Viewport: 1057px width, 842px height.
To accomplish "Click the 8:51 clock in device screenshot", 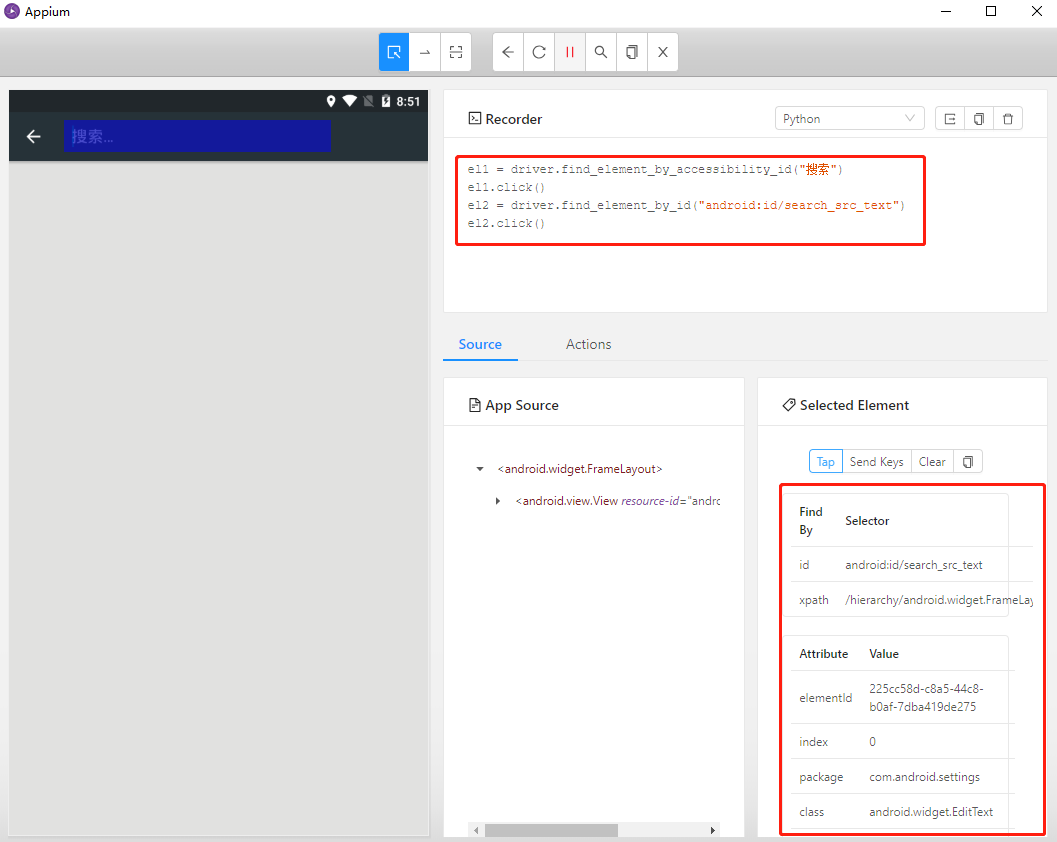I will pyautogui.click(x=408, y=101).
